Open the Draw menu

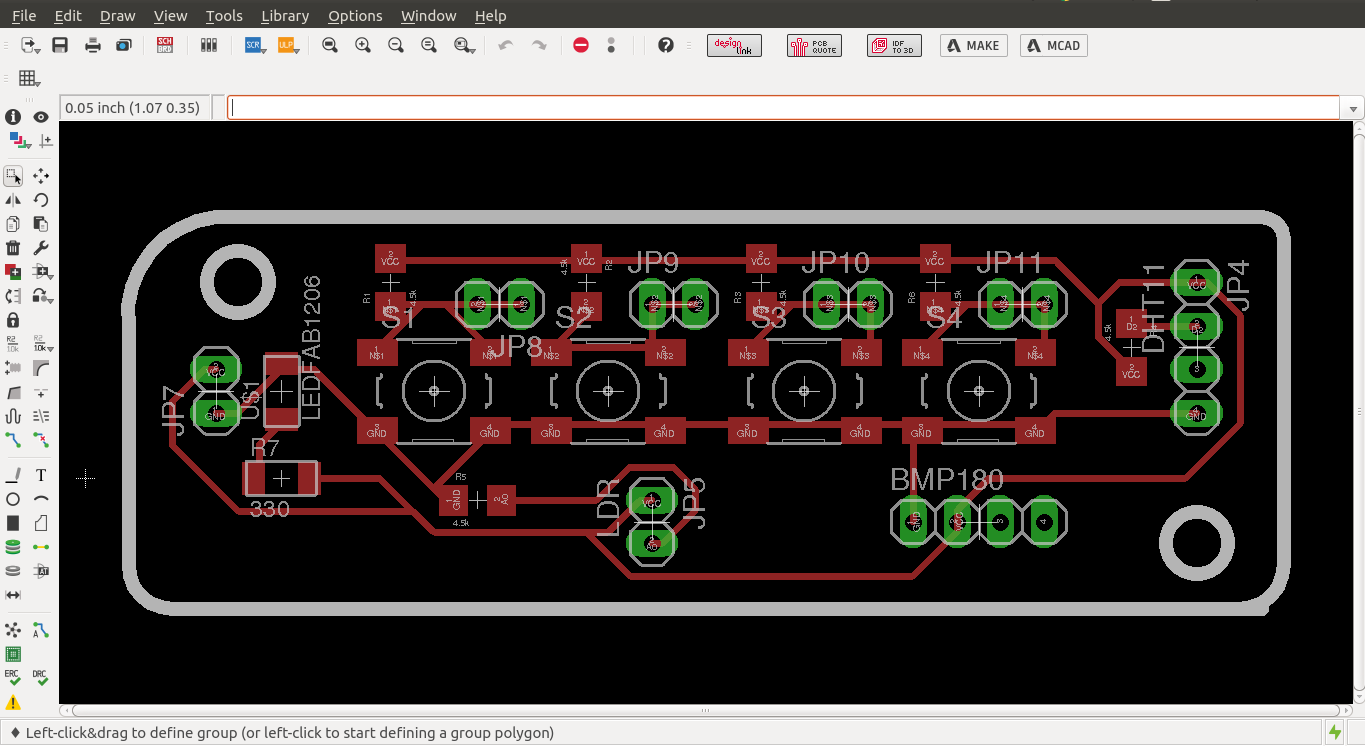(118, 16)
